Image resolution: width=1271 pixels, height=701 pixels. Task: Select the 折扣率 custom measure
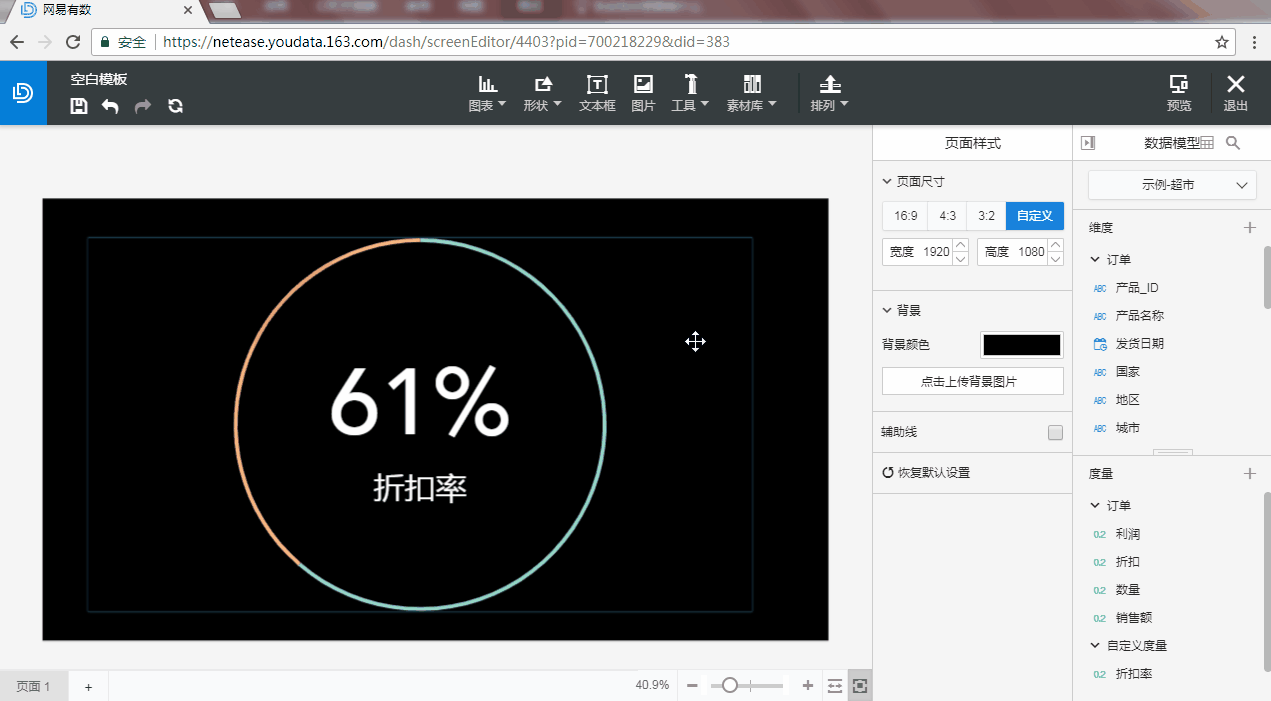click(1133, 674)
